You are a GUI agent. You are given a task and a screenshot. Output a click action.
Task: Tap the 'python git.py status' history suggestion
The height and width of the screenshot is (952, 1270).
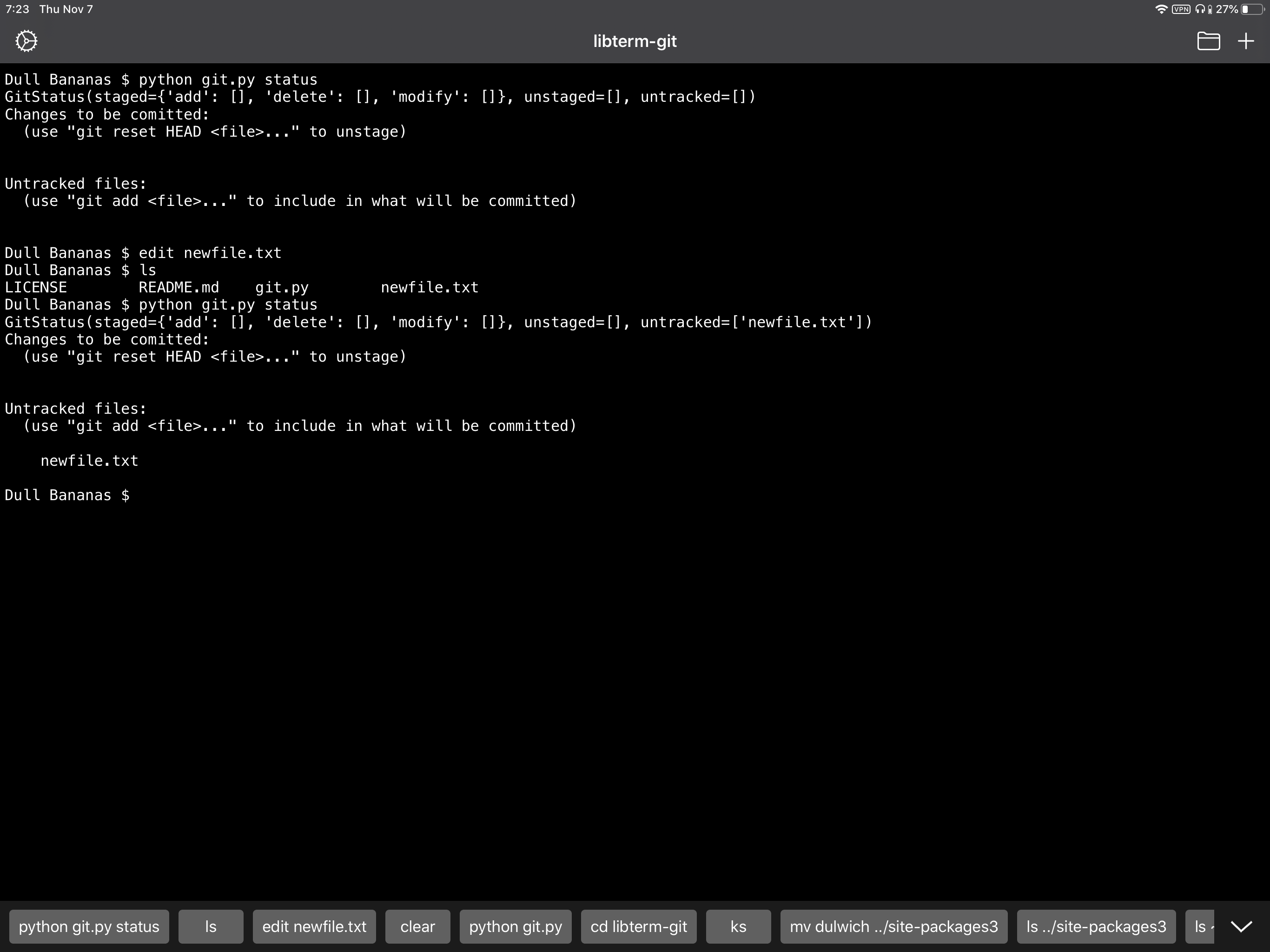click(89, 926)
